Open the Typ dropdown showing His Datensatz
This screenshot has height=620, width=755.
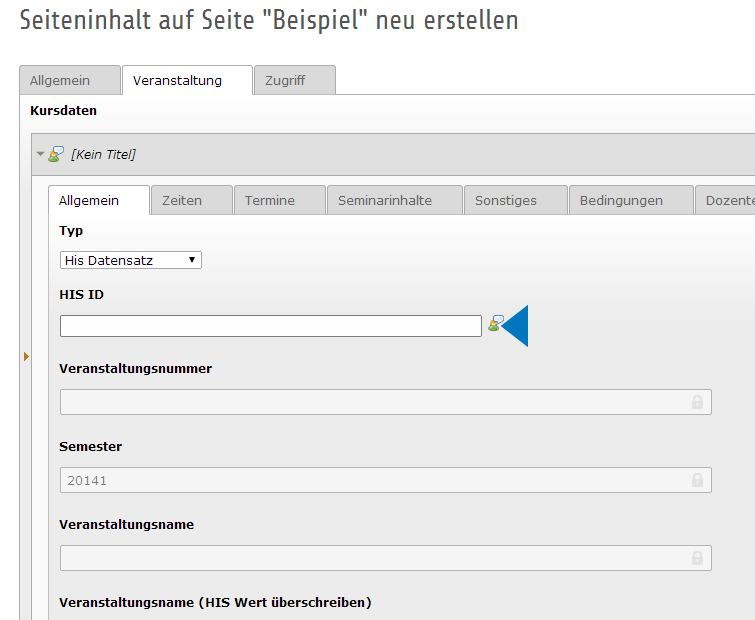click(x=131, y=260)
